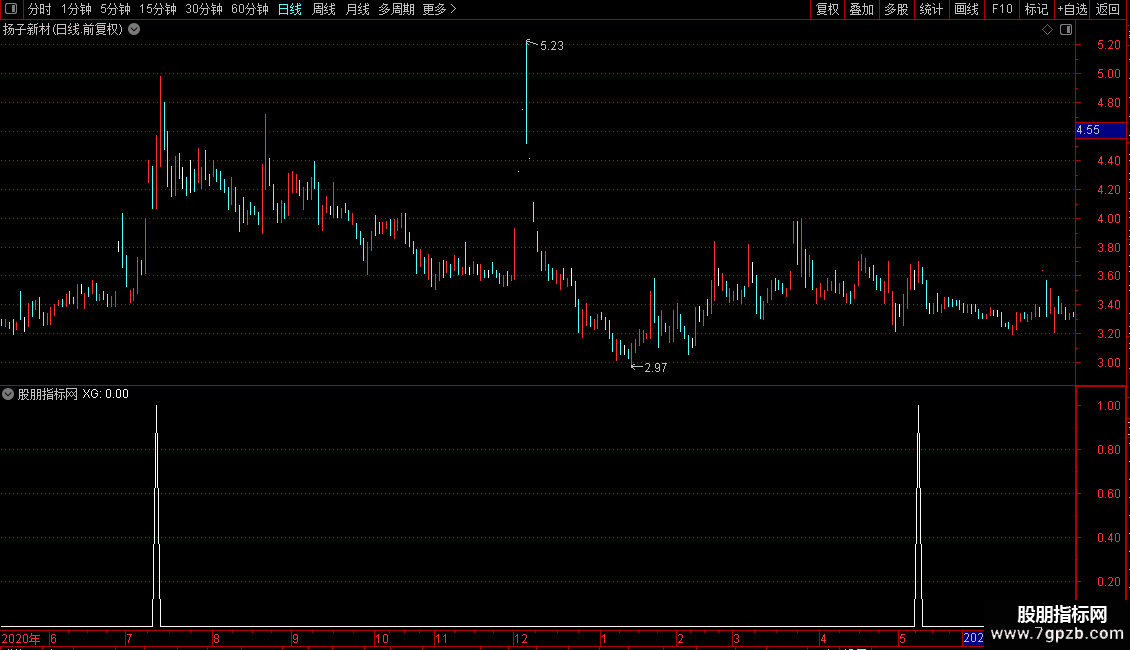The image size is (1130, 650).
Task: Click the 2020年 year label on timeline
Action: [21, 638]
